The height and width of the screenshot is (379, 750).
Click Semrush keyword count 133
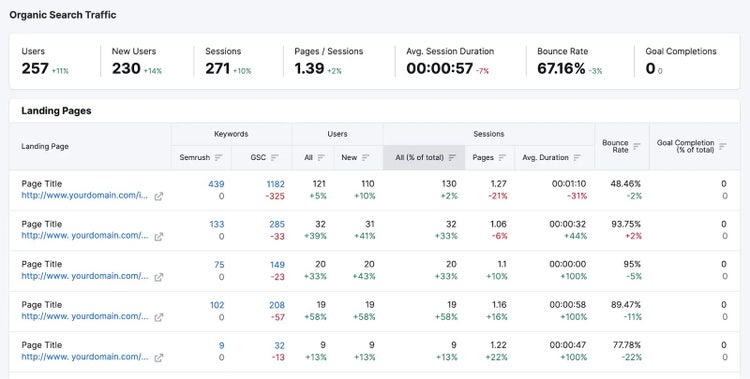[x=217, y=224]
